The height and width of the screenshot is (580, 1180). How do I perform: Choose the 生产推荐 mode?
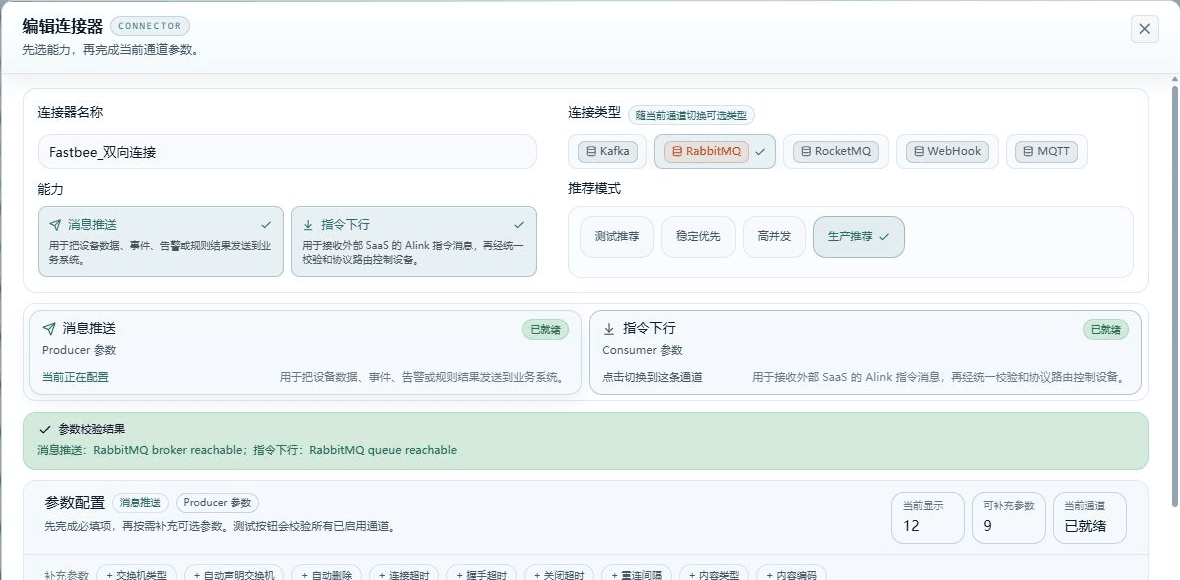(859, 237)
